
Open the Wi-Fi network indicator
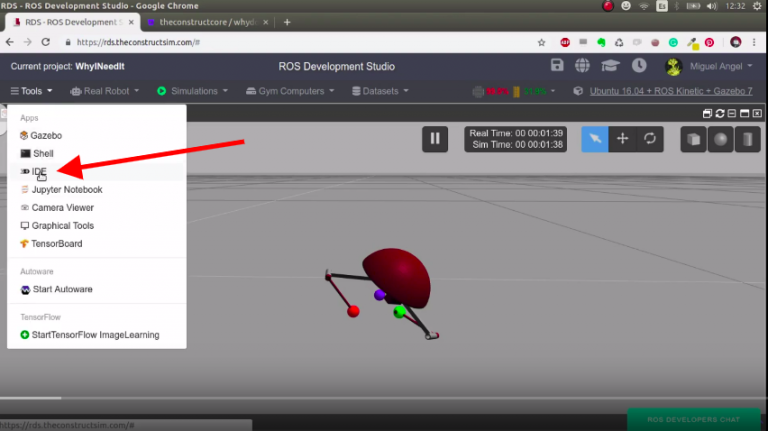click(644, 6)
